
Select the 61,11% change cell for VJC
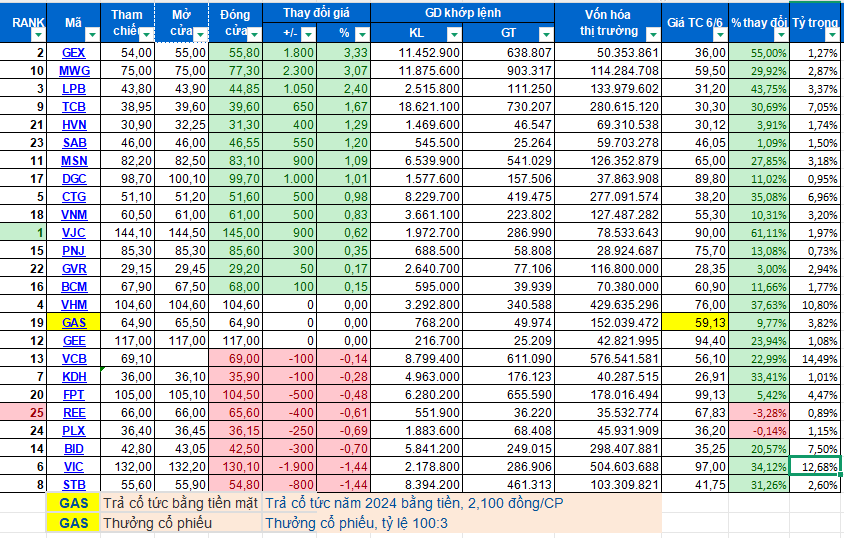pos(759,233)
